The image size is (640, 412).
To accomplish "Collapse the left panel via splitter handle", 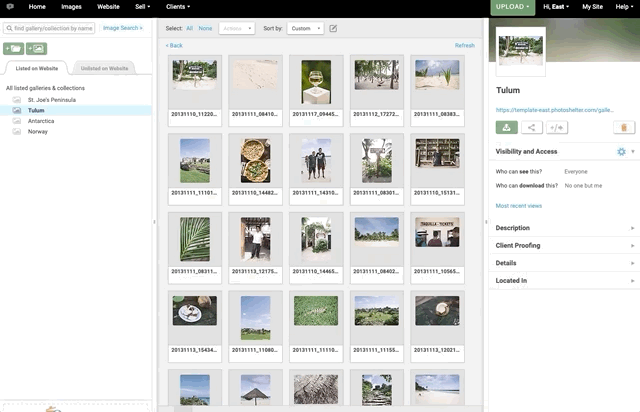I will [154, 222].
